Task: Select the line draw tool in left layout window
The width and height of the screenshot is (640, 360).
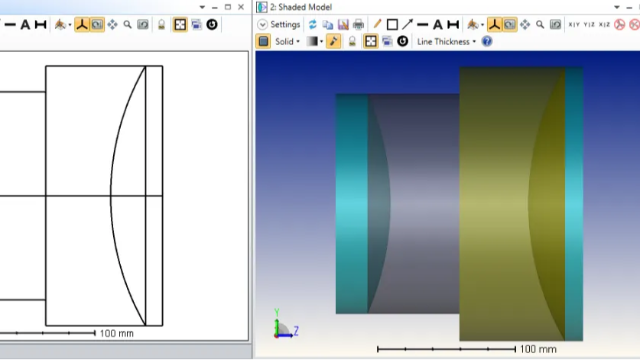Action: [x=10, y=24]
